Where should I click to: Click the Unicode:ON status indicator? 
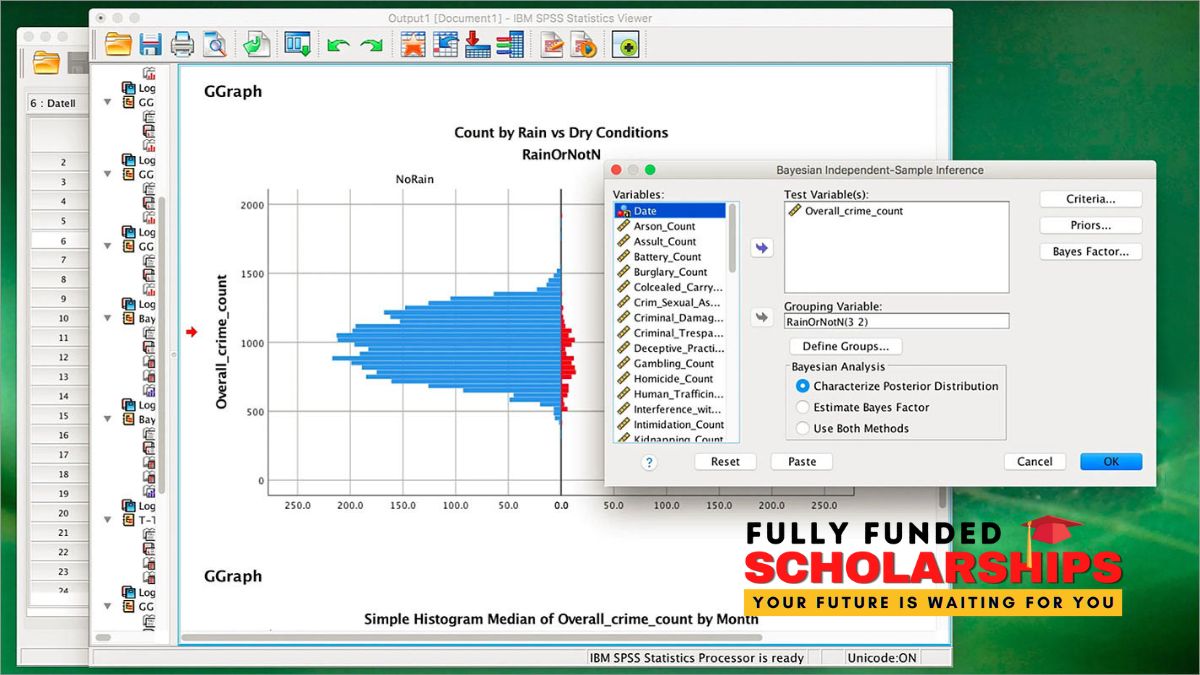point(880,658)
